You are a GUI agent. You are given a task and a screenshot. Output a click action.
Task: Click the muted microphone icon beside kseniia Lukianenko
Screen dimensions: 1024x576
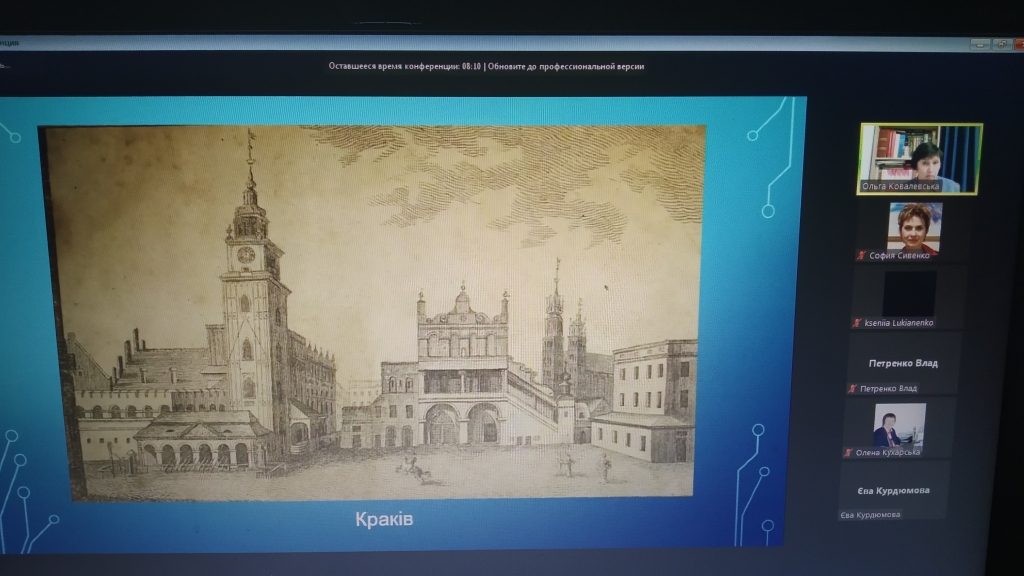(x=857, y=323)
